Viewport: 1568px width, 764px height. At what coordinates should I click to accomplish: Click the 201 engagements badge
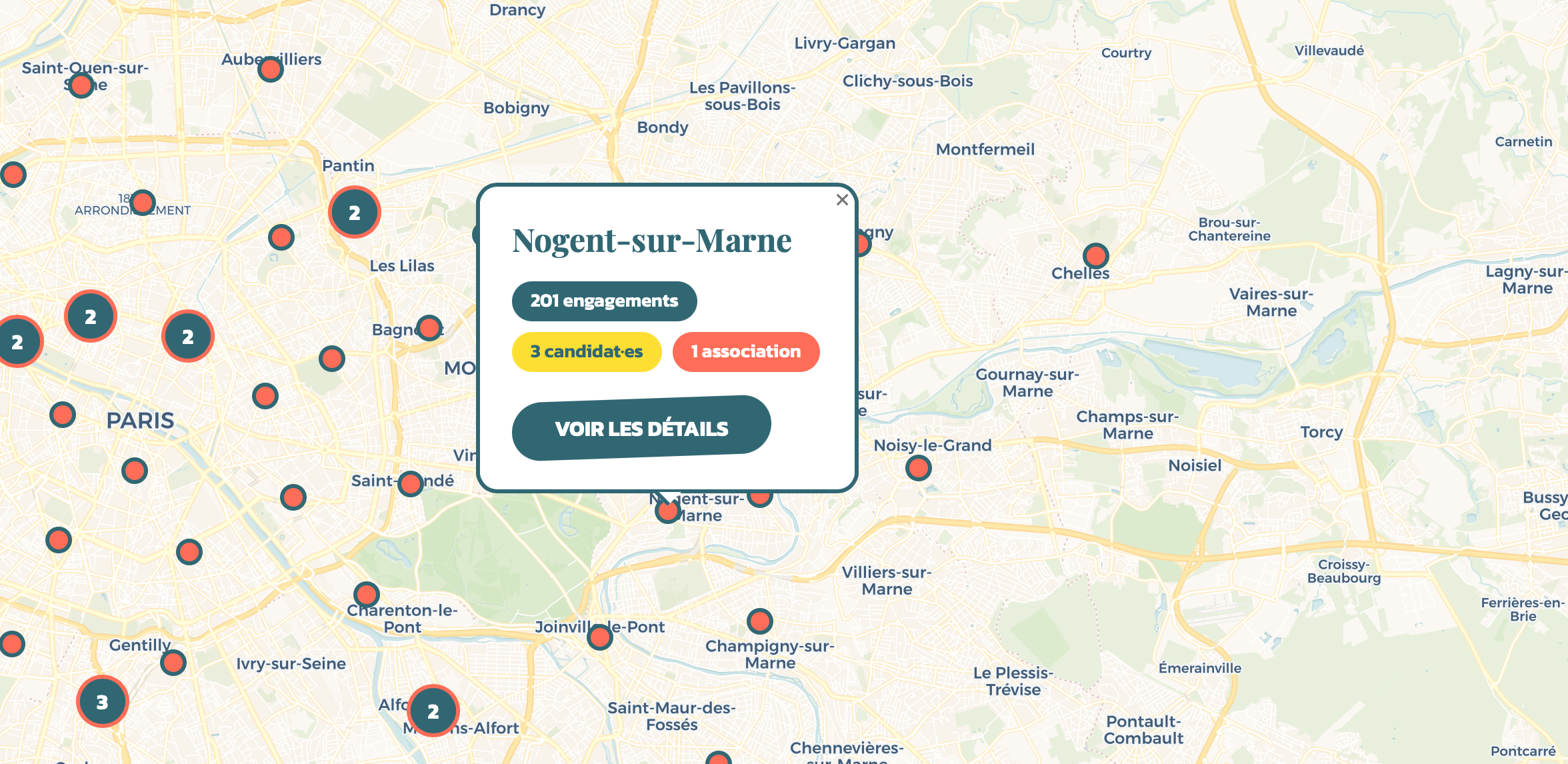tap(604, 301)
